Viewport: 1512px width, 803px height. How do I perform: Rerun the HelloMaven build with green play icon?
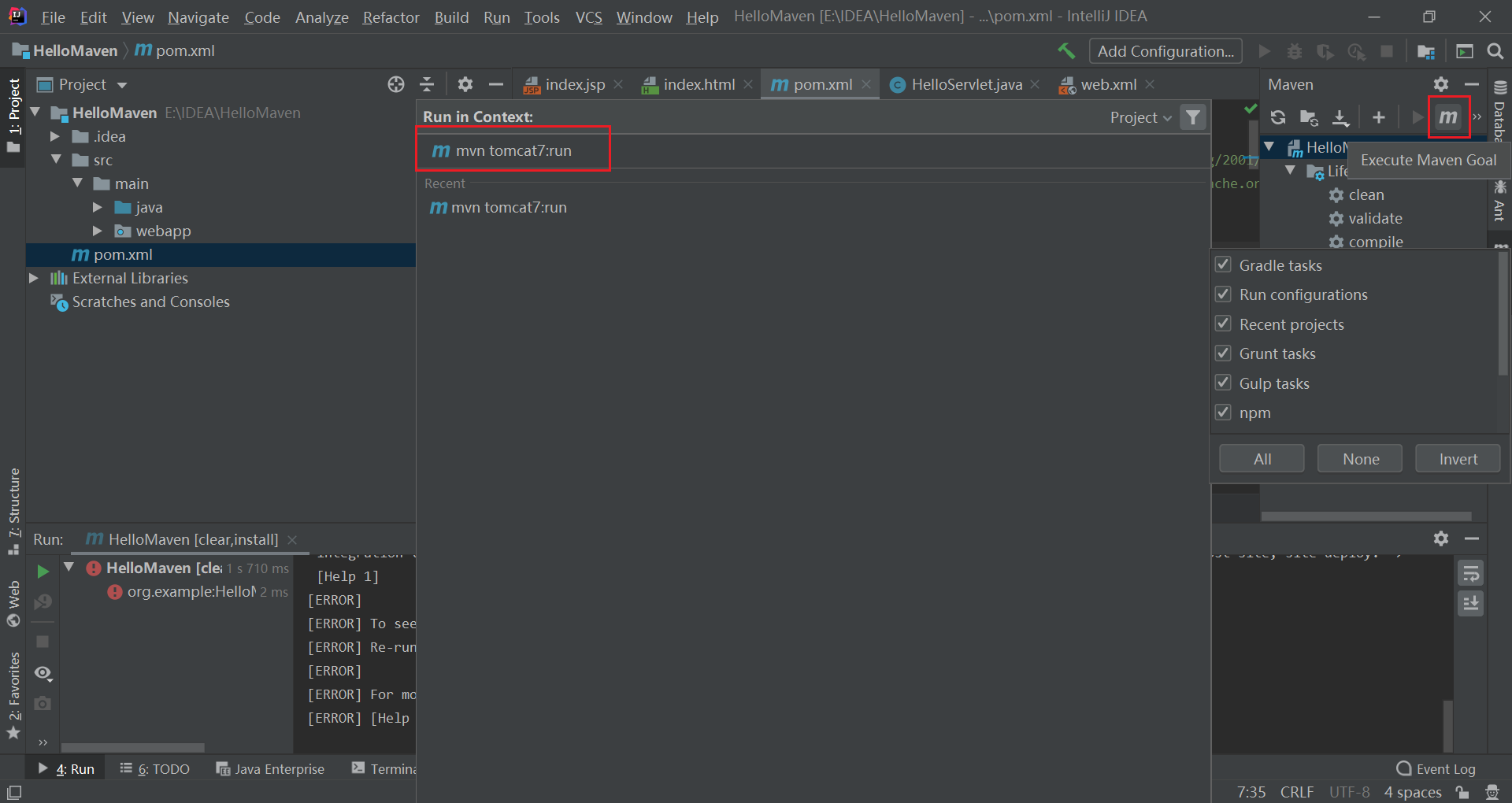click(43, 572)
